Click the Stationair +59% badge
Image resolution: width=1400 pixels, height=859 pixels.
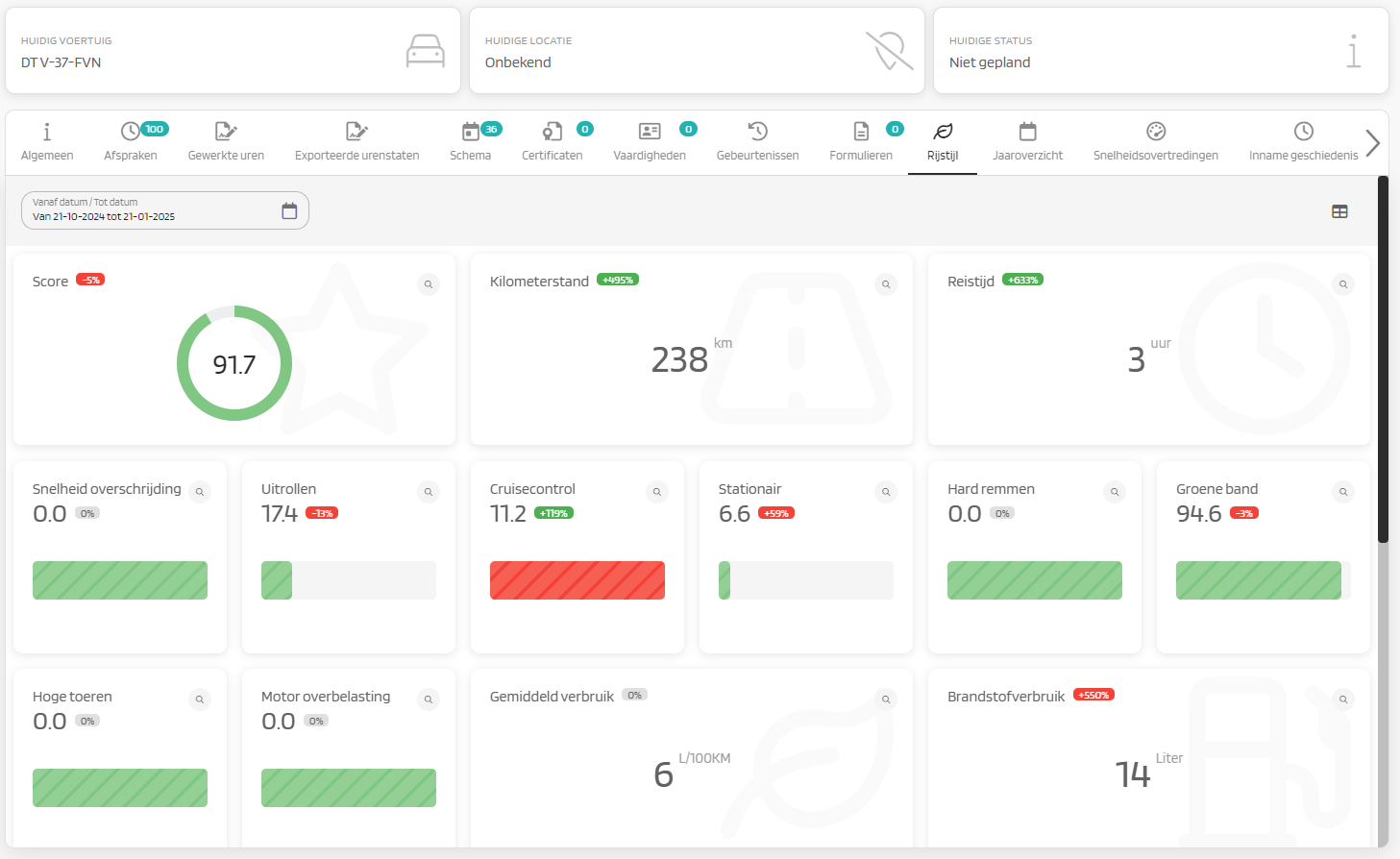tap(776, 513)
